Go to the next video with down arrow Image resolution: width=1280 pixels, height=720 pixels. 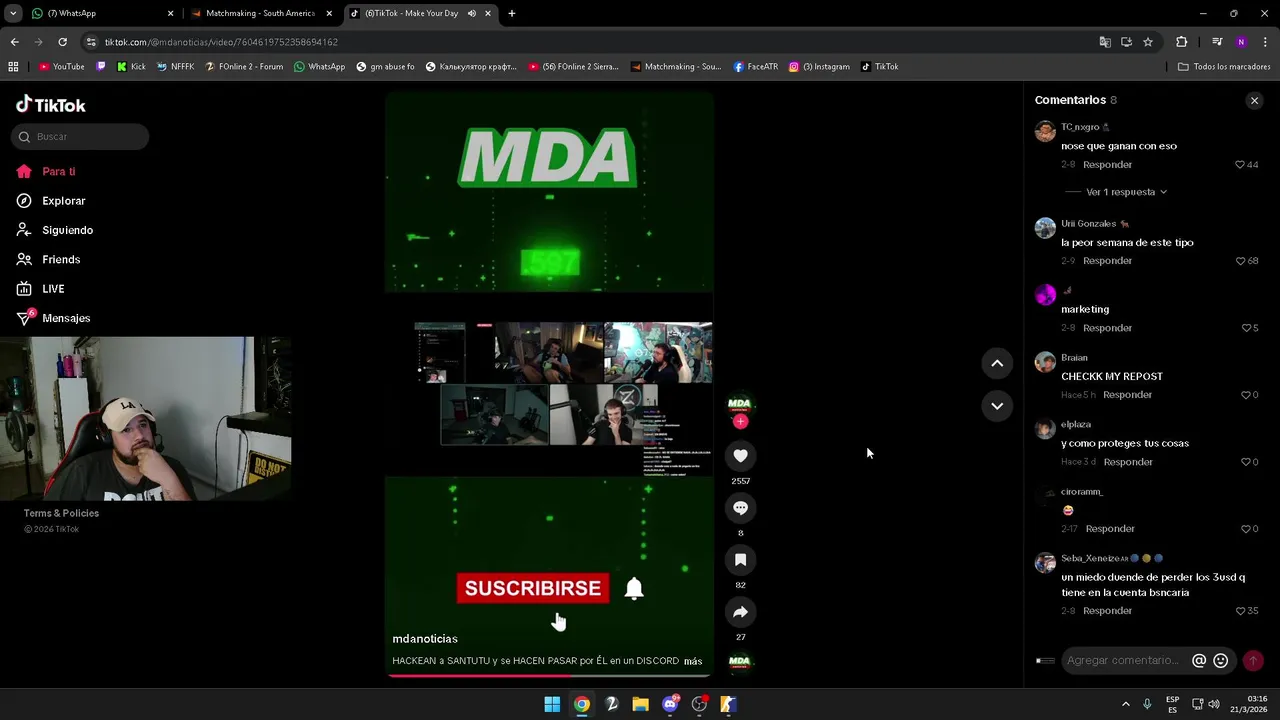pos(997,406)
